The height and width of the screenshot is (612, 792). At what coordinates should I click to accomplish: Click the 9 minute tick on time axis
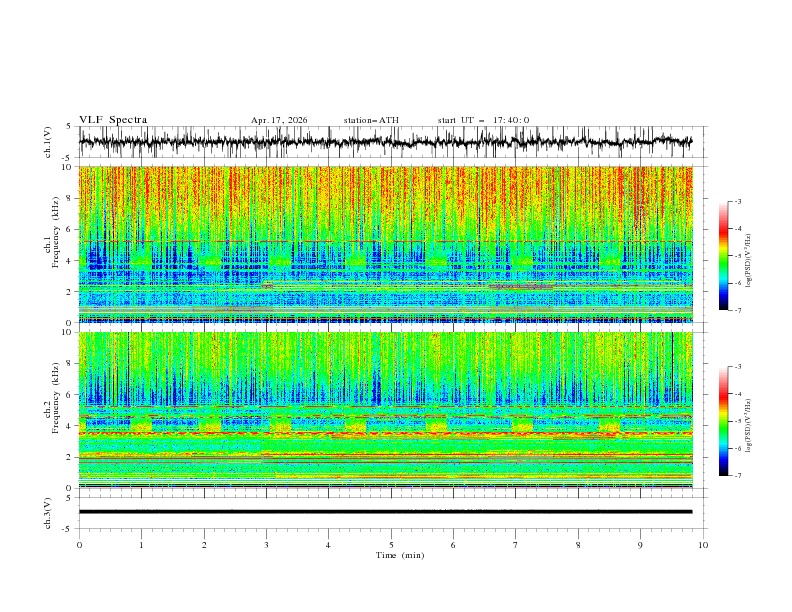coord(640,545)
